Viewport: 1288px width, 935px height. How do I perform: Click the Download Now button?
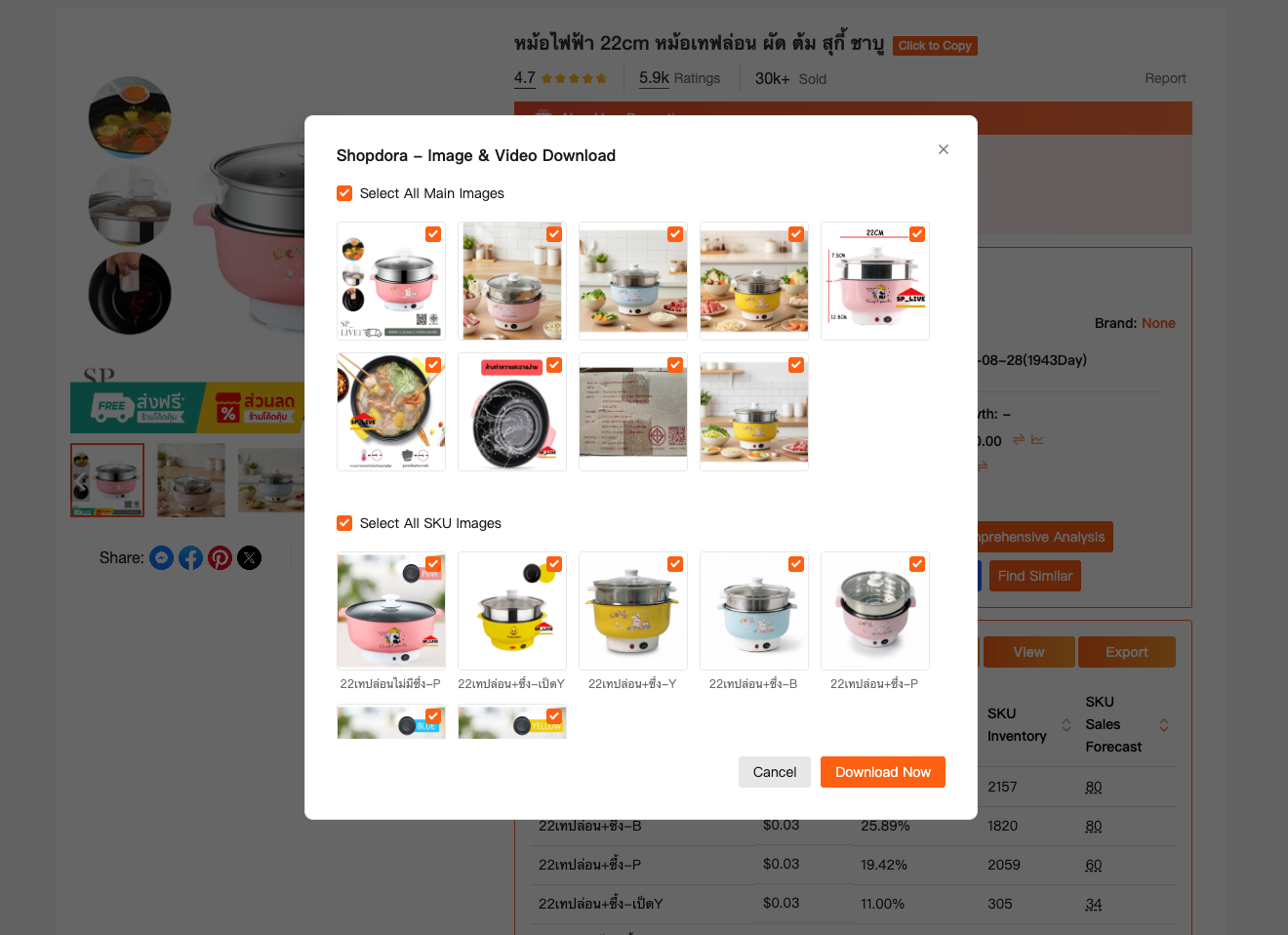click(x=883, y=772)
